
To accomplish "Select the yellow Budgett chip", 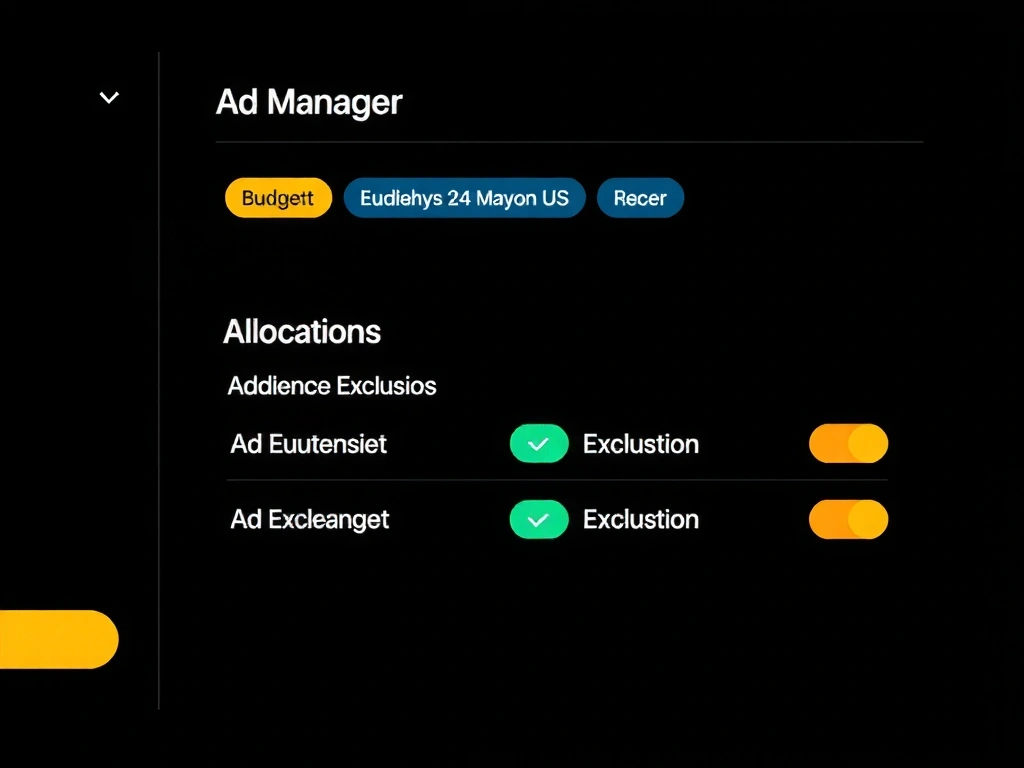I will pos(278,198).
